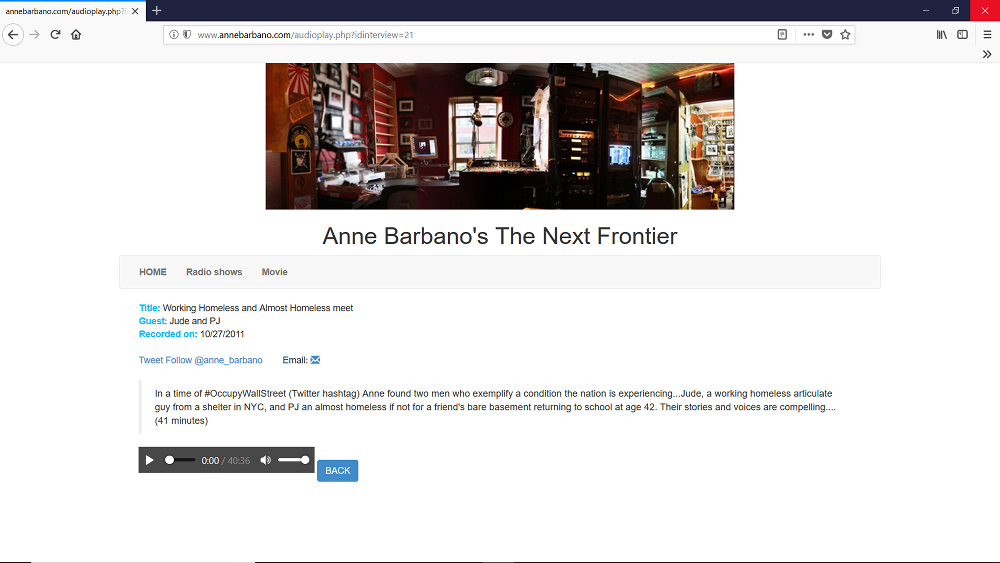Adjust the audio volume slider

[x=292, y=460]
